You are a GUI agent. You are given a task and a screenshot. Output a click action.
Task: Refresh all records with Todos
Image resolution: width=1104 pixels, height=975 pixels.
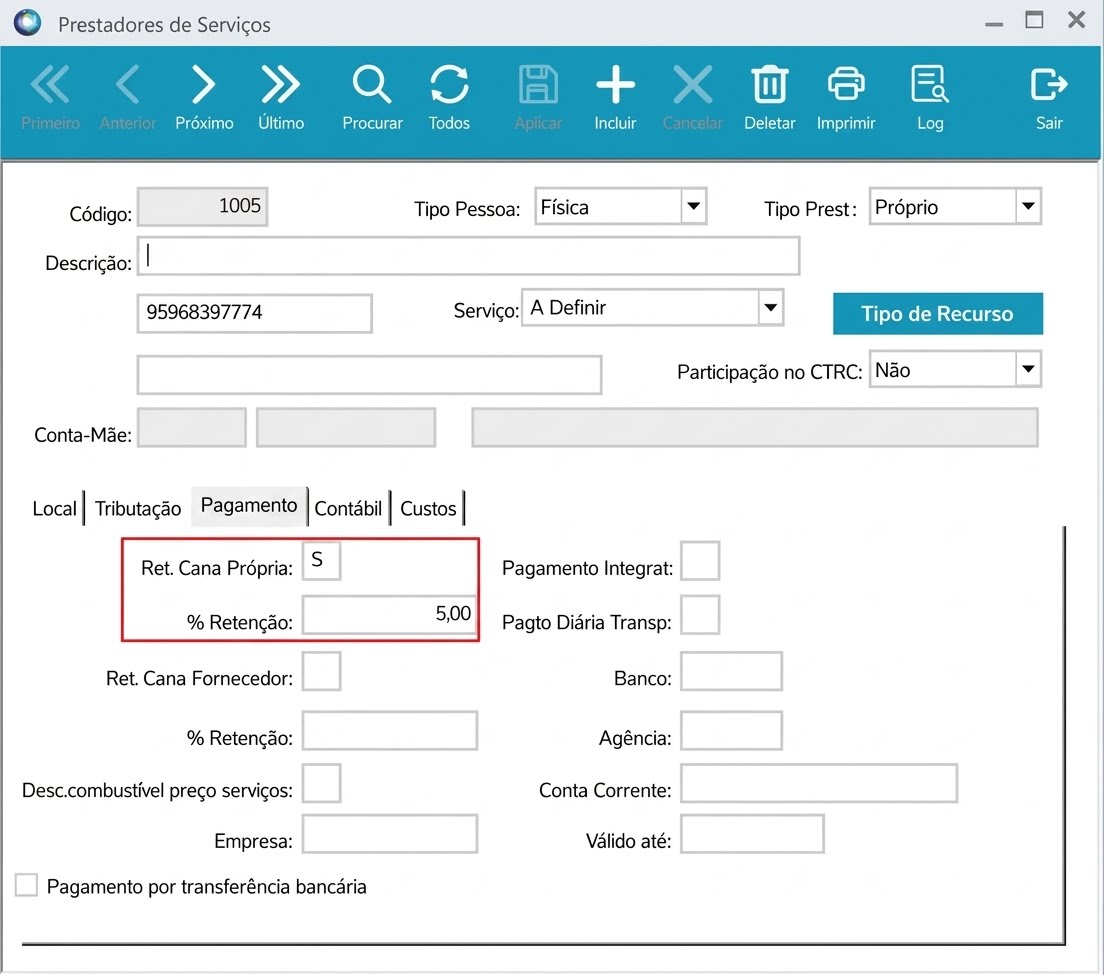(x=449, y=97)
